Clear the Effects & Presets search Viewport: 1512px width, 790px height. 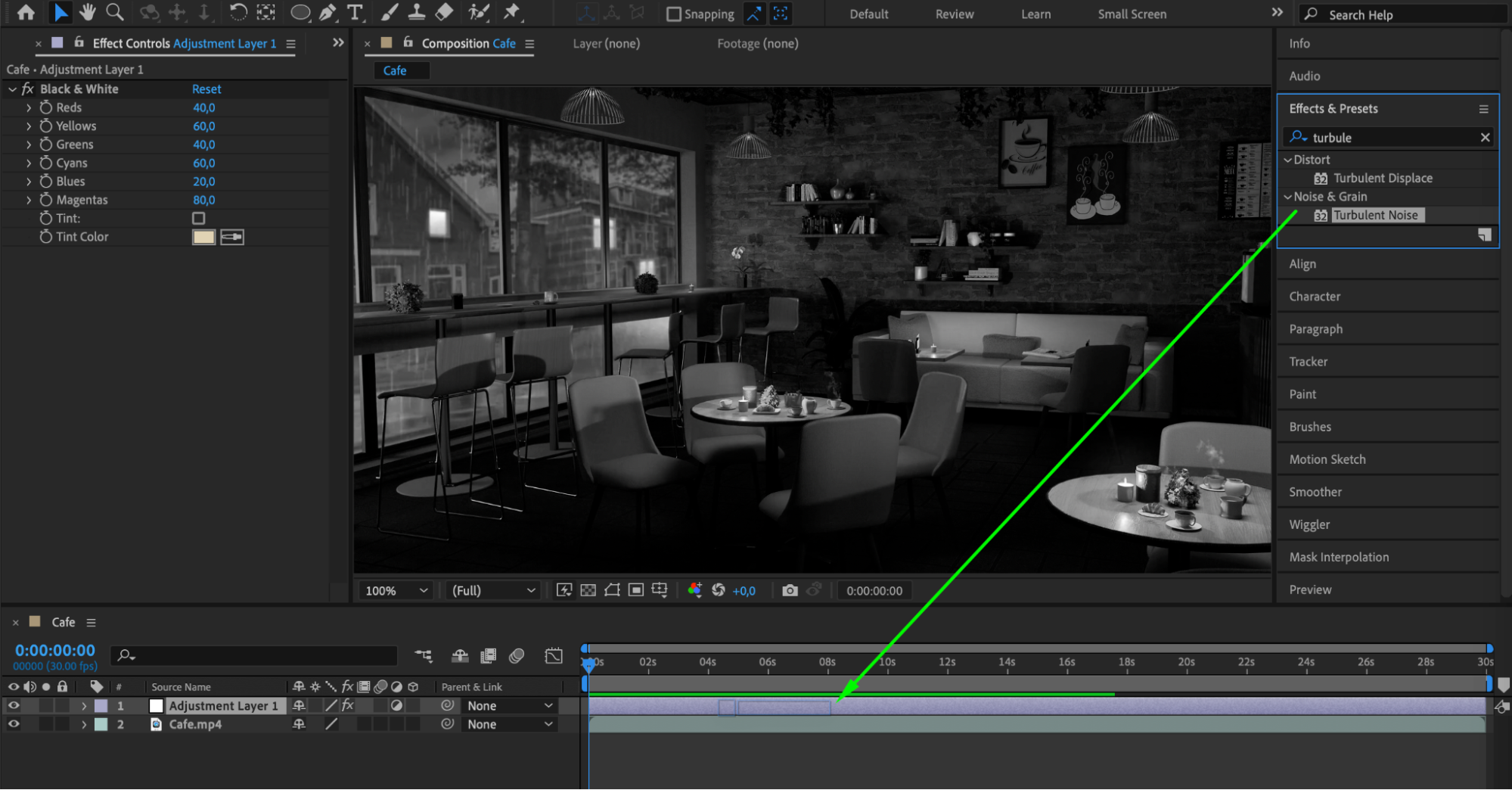click(1485, 138)
